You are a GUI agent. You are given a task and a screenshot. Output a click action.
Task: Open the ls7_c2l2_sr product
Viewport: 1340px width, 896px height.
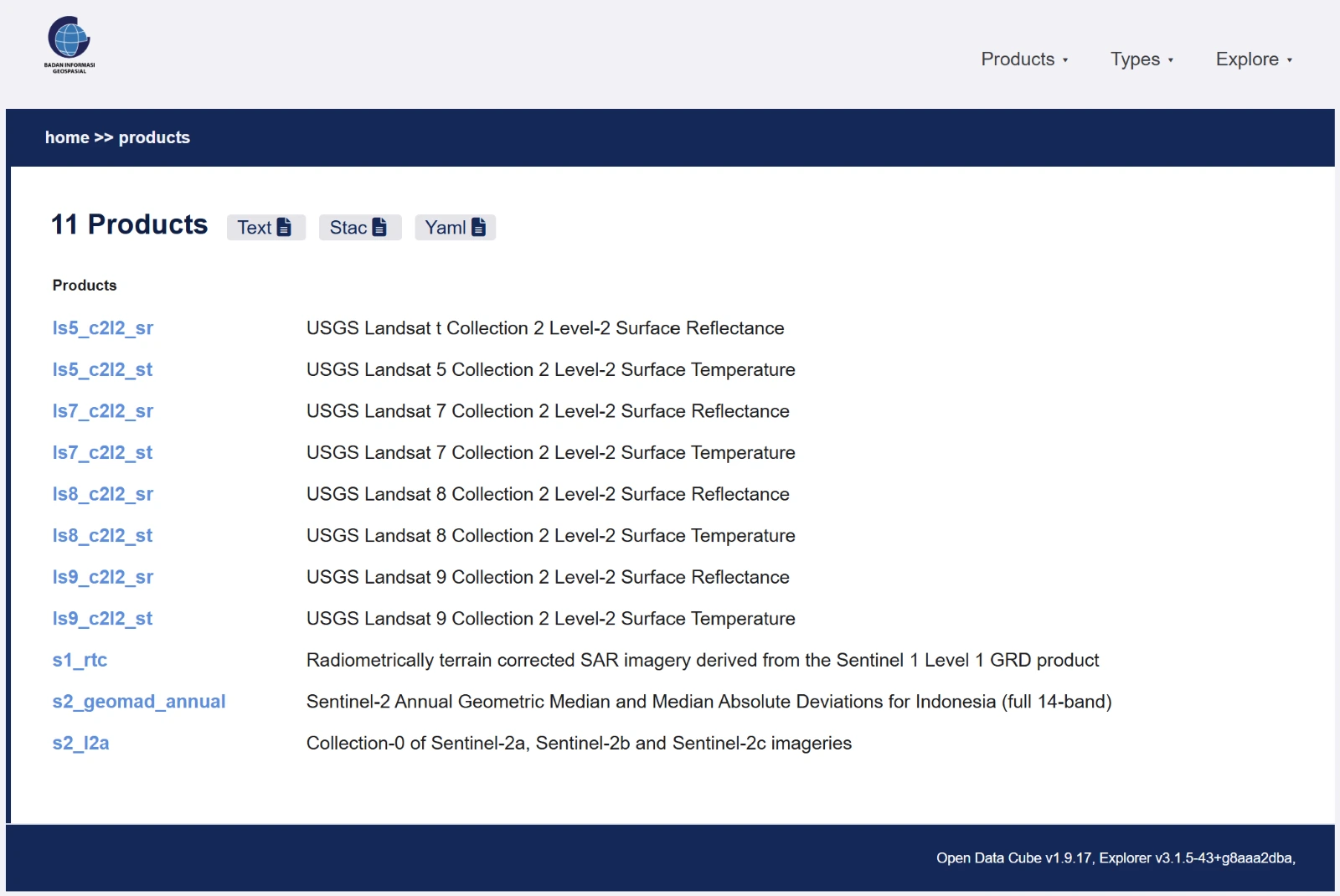103,411
